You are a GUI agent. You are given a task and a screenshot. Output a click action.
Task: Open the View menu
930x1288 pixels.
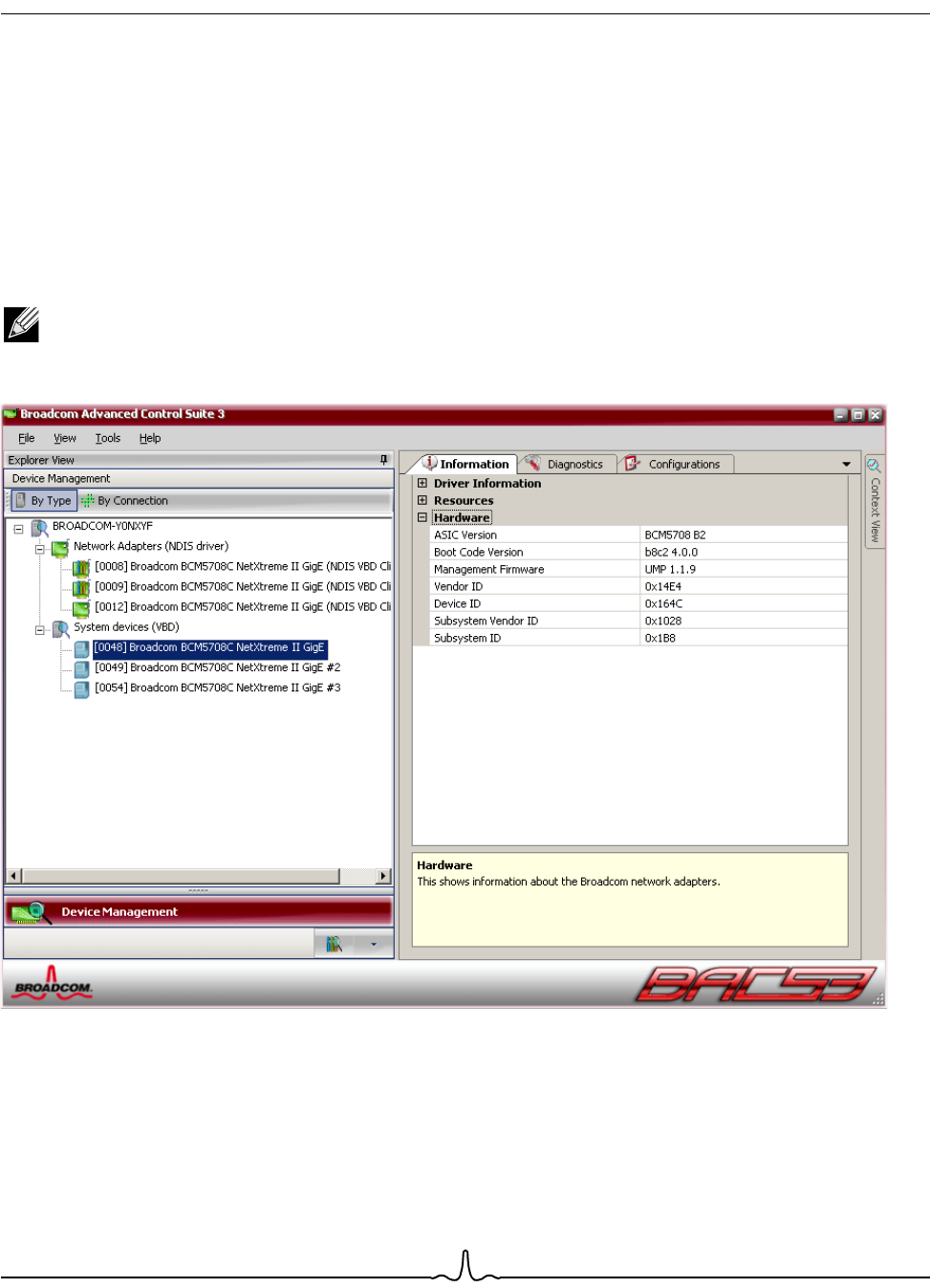pyautogui.click(x=65, y=438)
